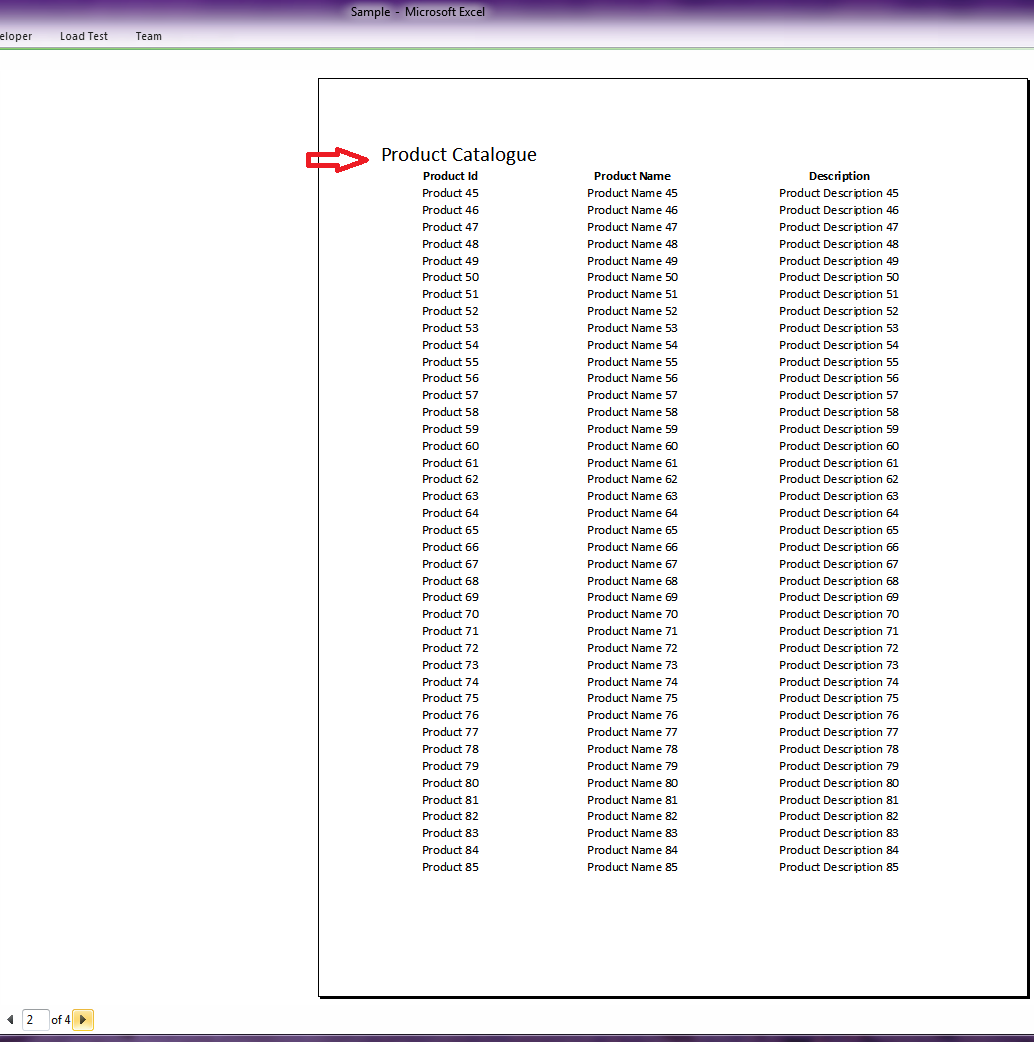Click the cell Product 85

point(450,867)
